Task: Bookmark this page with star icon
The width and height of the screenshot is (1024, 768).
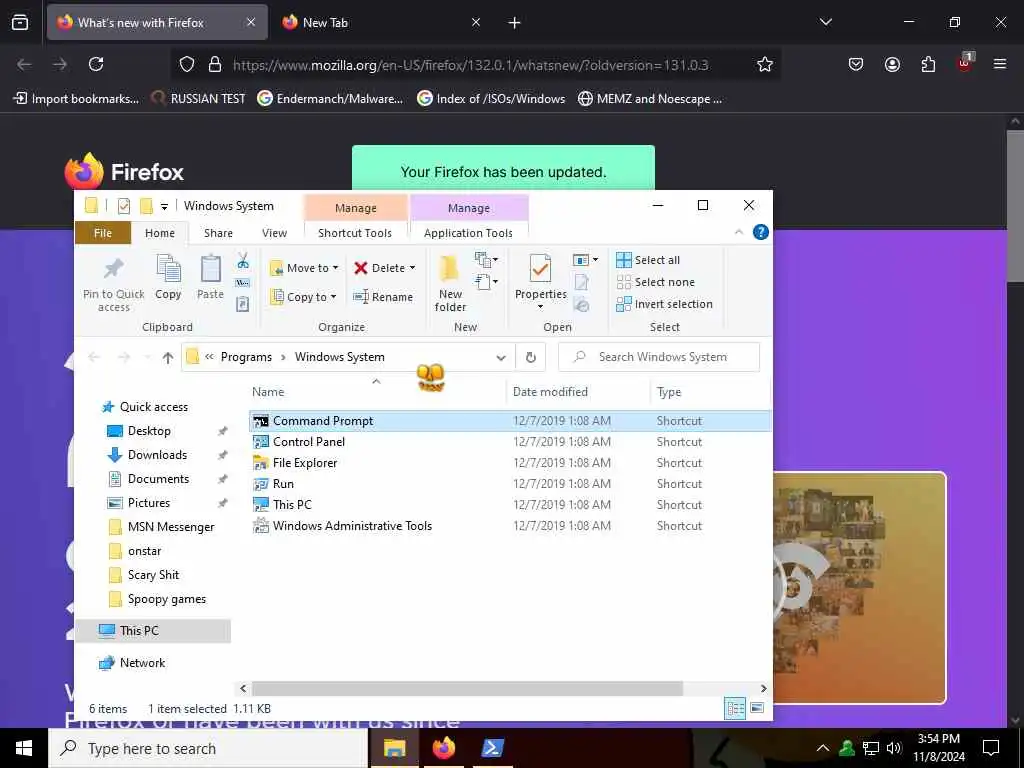Action: point(765,64)
